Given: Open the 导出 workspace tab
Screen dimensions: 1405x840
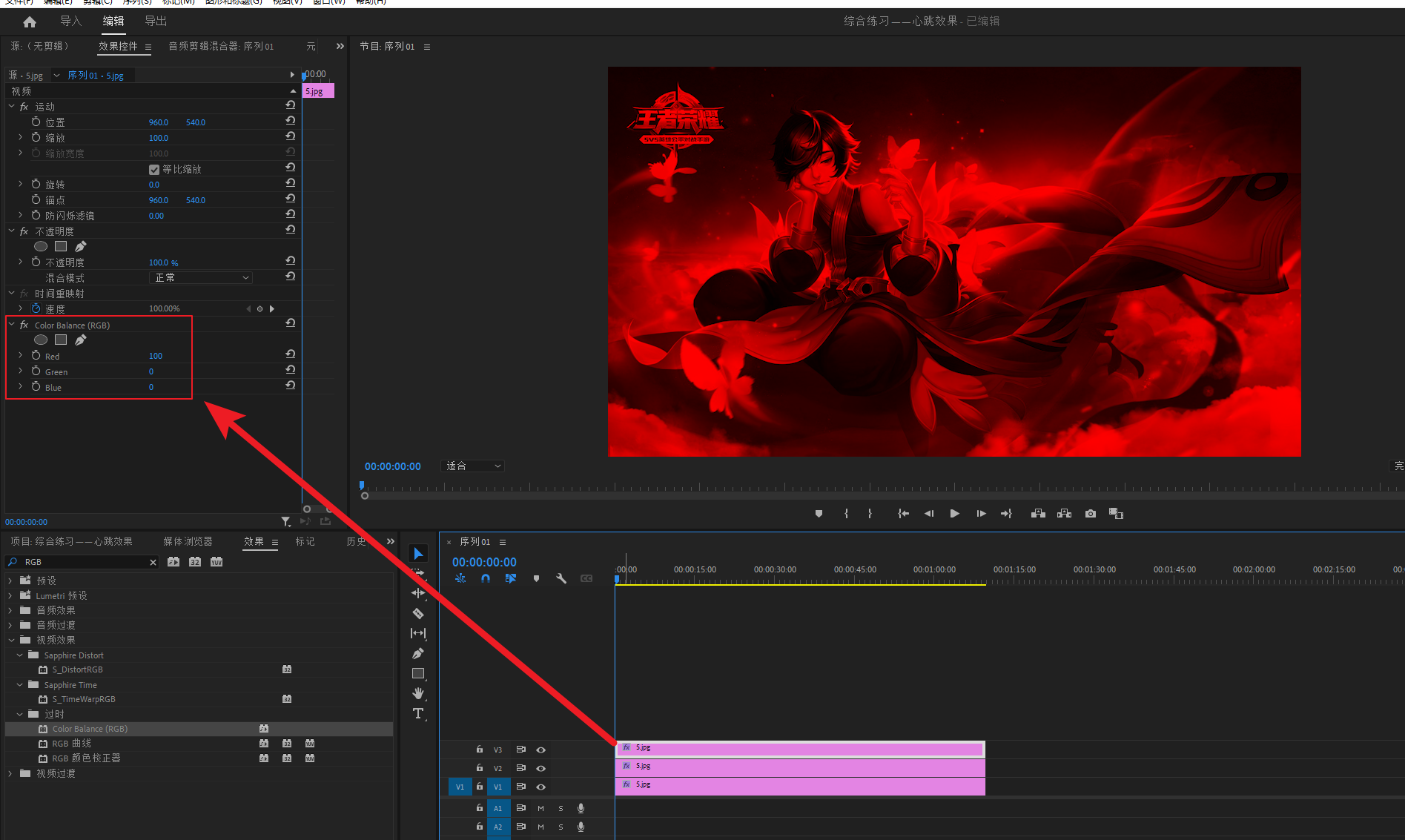Looking at the screenshot, I should [156, 21].
